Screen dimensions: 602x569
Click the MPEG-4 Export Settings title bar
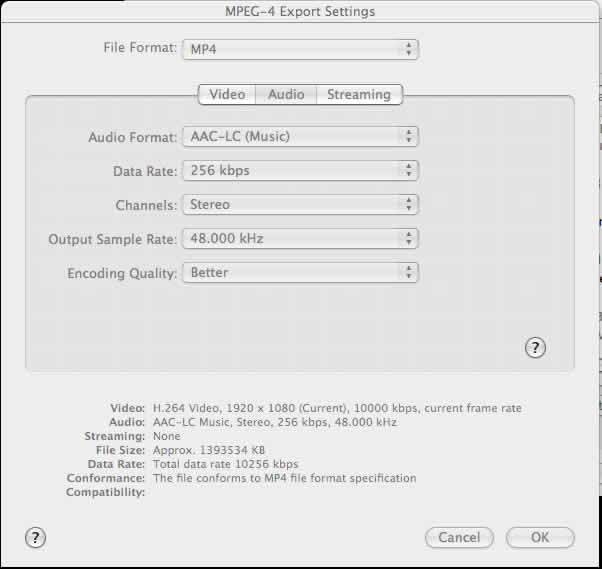(x=300, y=11)
